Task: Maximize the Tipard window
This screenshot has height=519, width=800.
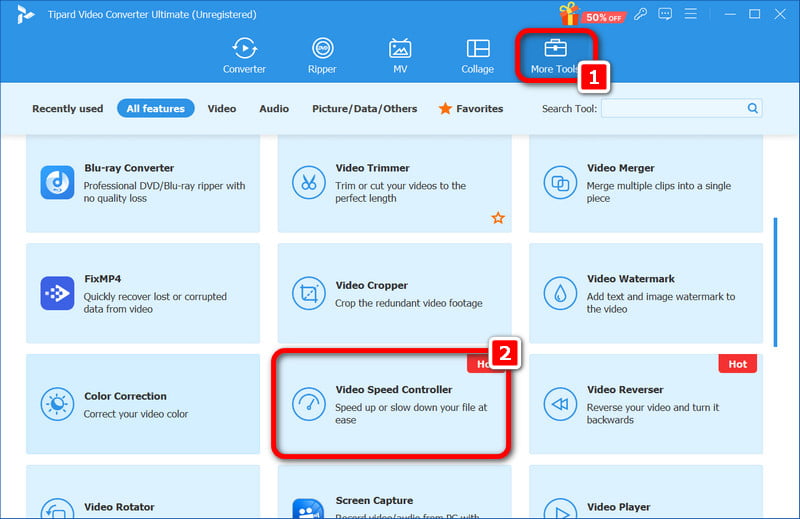Action: pos(755,14)
